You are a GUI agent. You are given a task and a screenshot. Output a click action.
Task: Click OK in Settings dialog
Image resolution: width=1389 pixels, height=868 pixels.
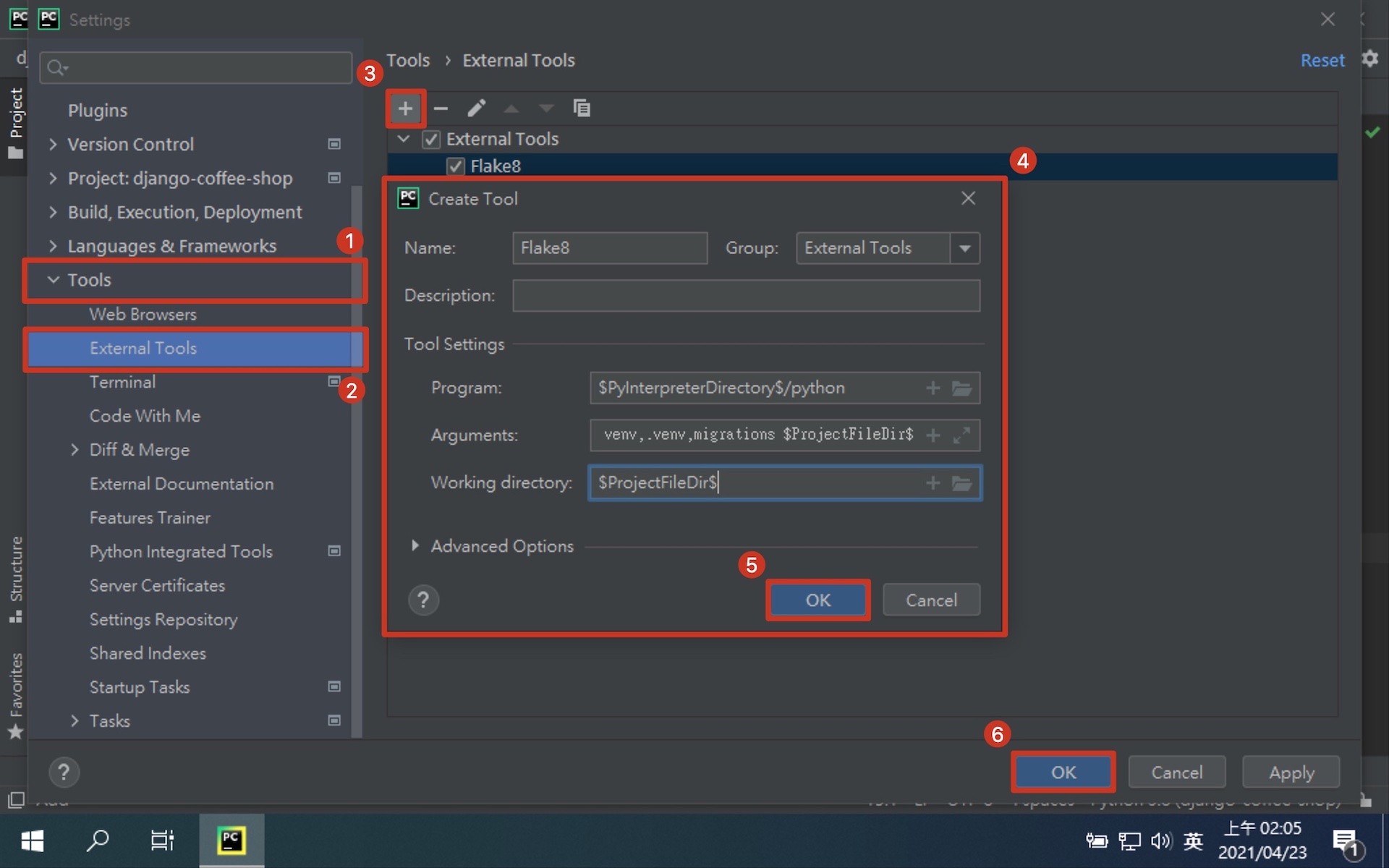pos(1063,773)
